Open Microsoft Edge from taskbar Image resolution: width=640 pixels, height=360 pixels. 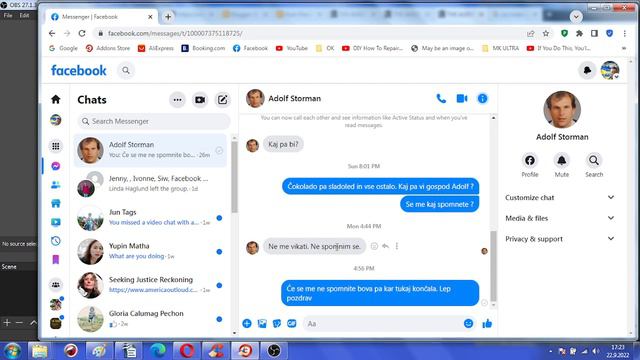(x=158, y=351)
